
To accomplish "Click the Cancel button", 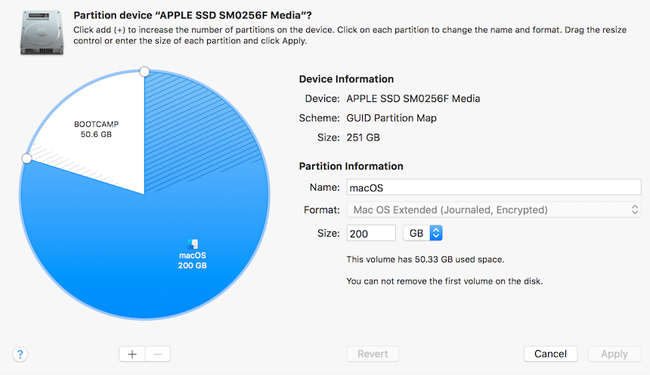I will click(550, 354).
